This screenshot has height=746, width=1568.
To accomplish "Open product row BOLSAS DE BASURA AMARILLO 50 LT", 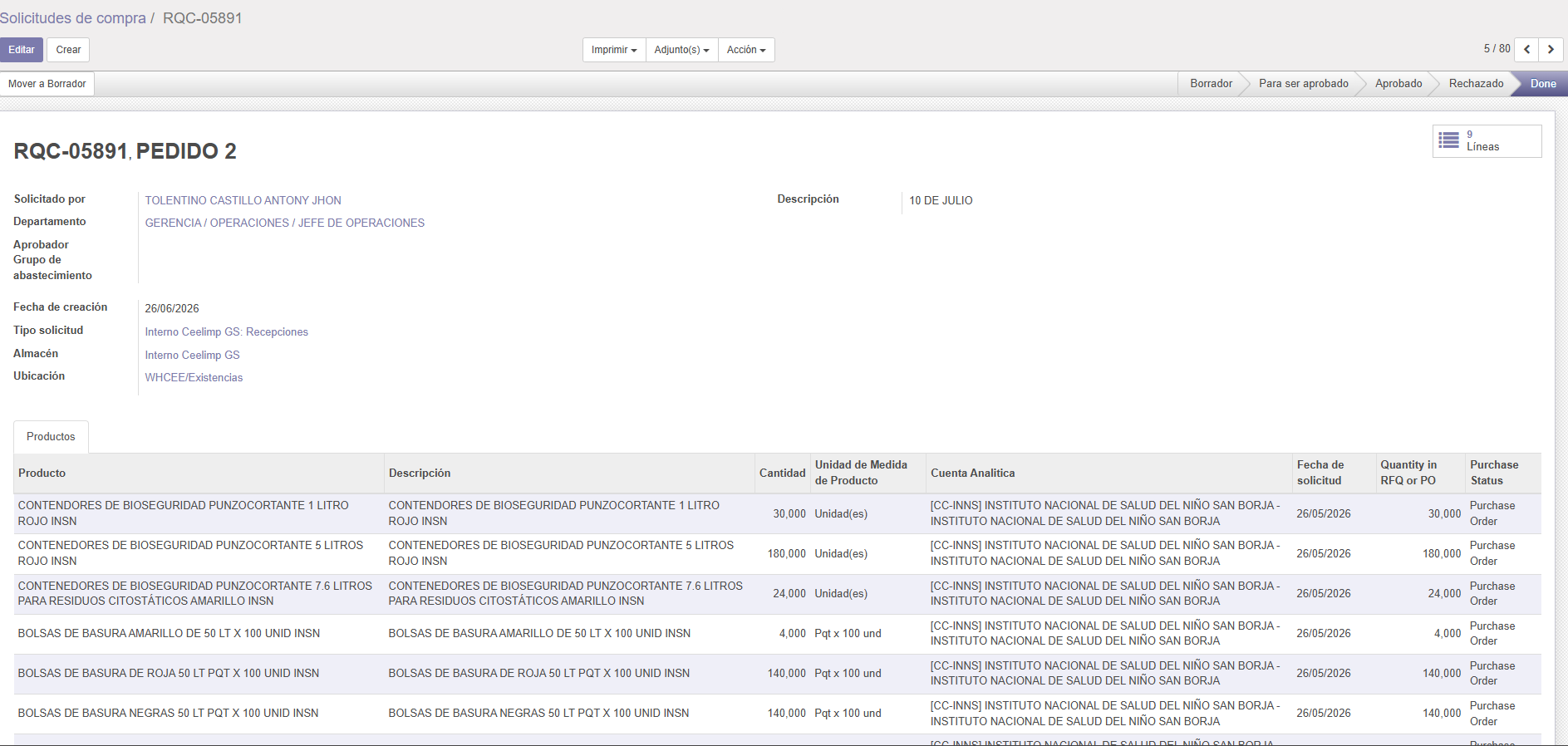I will point(778,633).
